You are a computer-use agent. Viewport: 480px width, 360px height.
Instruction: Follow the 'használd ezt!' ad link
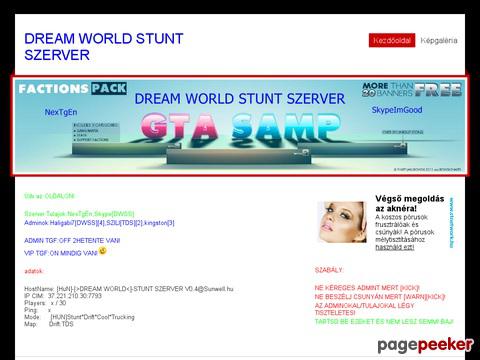pos(395,247)
